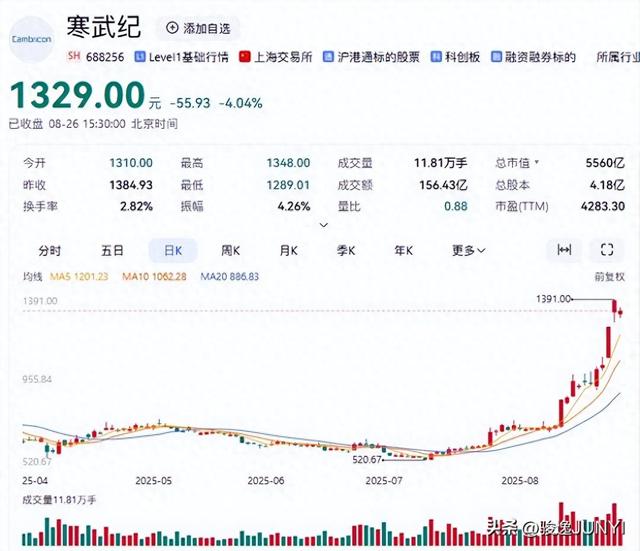The height and width of the screenshot is (551, 640).
Task: Click the current price 1329.00
Action: click(x=78, y=95)
